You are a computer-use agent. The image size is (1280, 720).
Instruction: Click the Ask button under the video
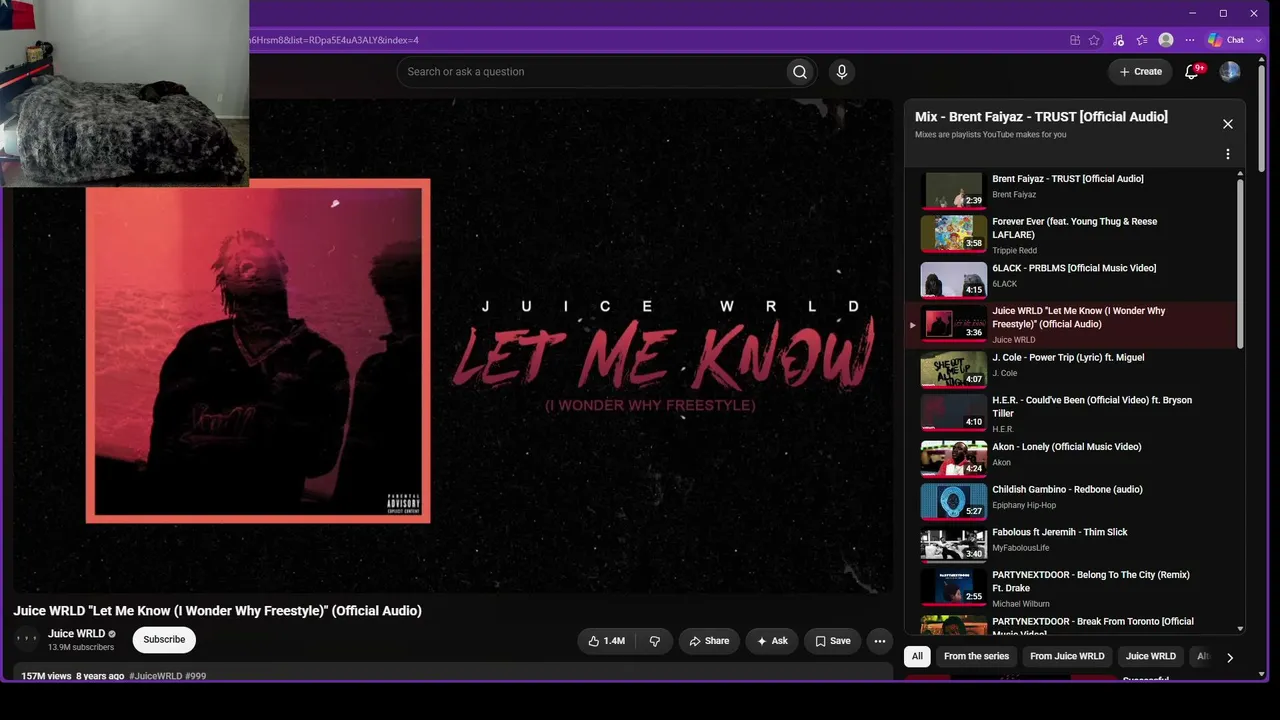point(773,641)
